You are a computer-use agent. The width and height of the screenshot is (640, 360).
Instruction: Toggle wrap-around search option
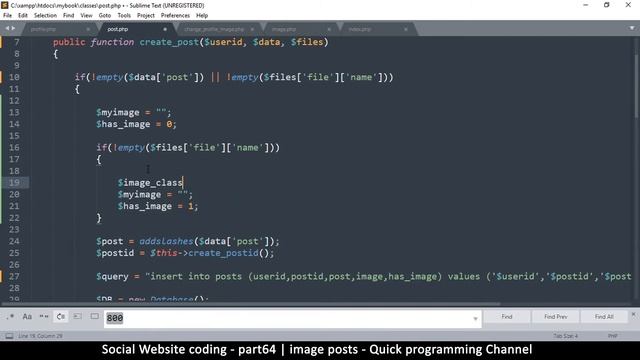pyautogui.click(x=61, y=317)
